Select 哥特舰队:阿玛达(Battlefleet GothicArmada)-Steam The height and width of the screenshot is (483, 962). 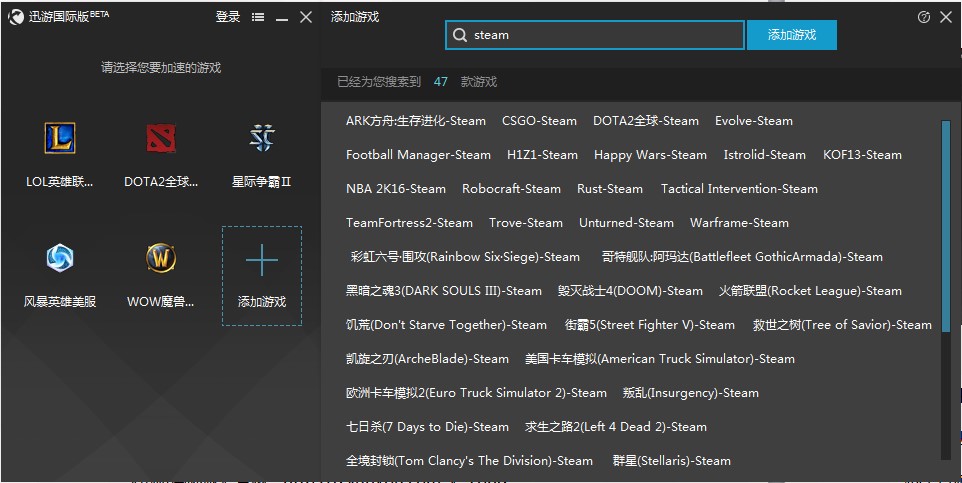pyautogui.click(x=742, y=257)
